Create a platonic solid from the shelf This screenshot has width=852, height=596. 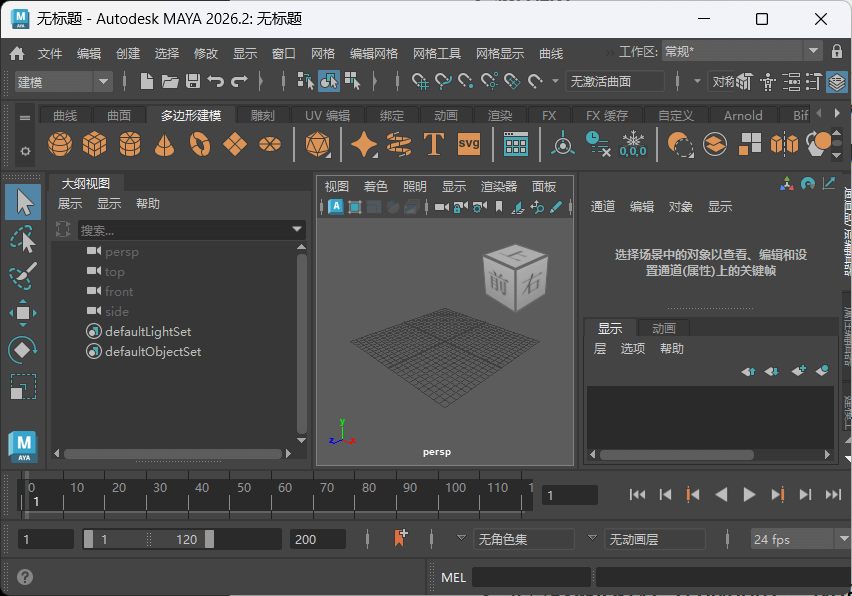pyautogui.click(x=320, y=145)
